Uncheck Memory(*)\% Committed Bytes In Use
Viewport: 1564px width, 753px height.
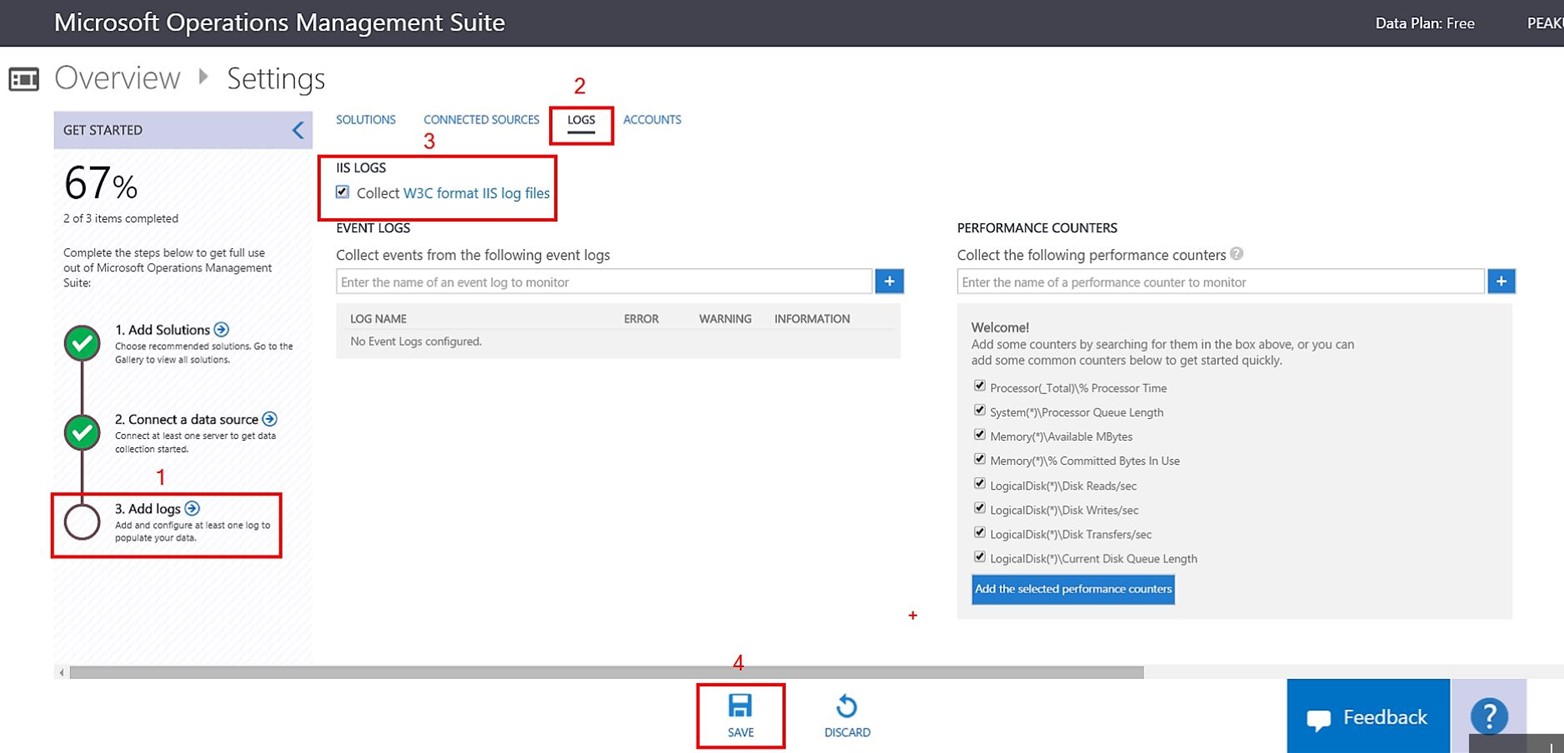coord(980,459)
